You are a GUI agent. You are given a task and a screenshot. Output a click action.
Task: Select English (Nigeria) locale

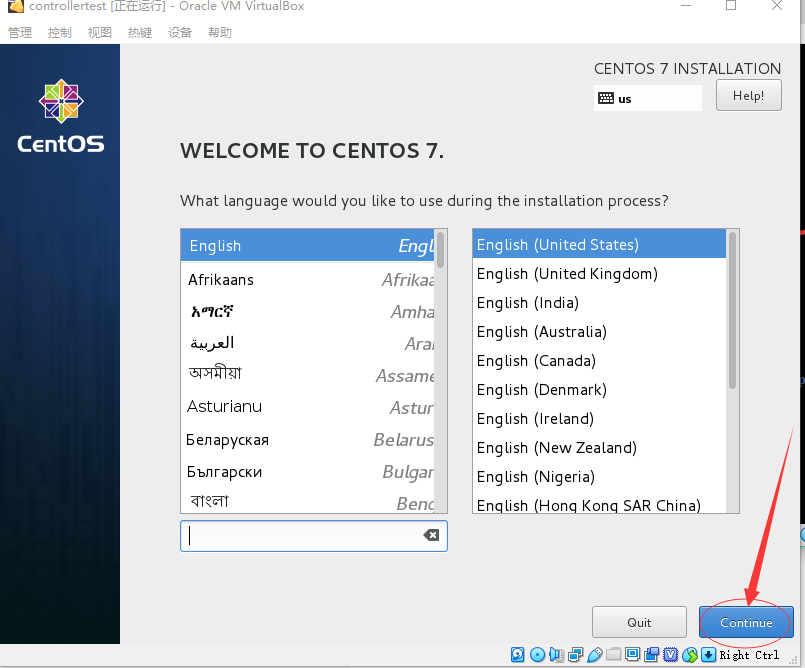[x=599, y=476]
